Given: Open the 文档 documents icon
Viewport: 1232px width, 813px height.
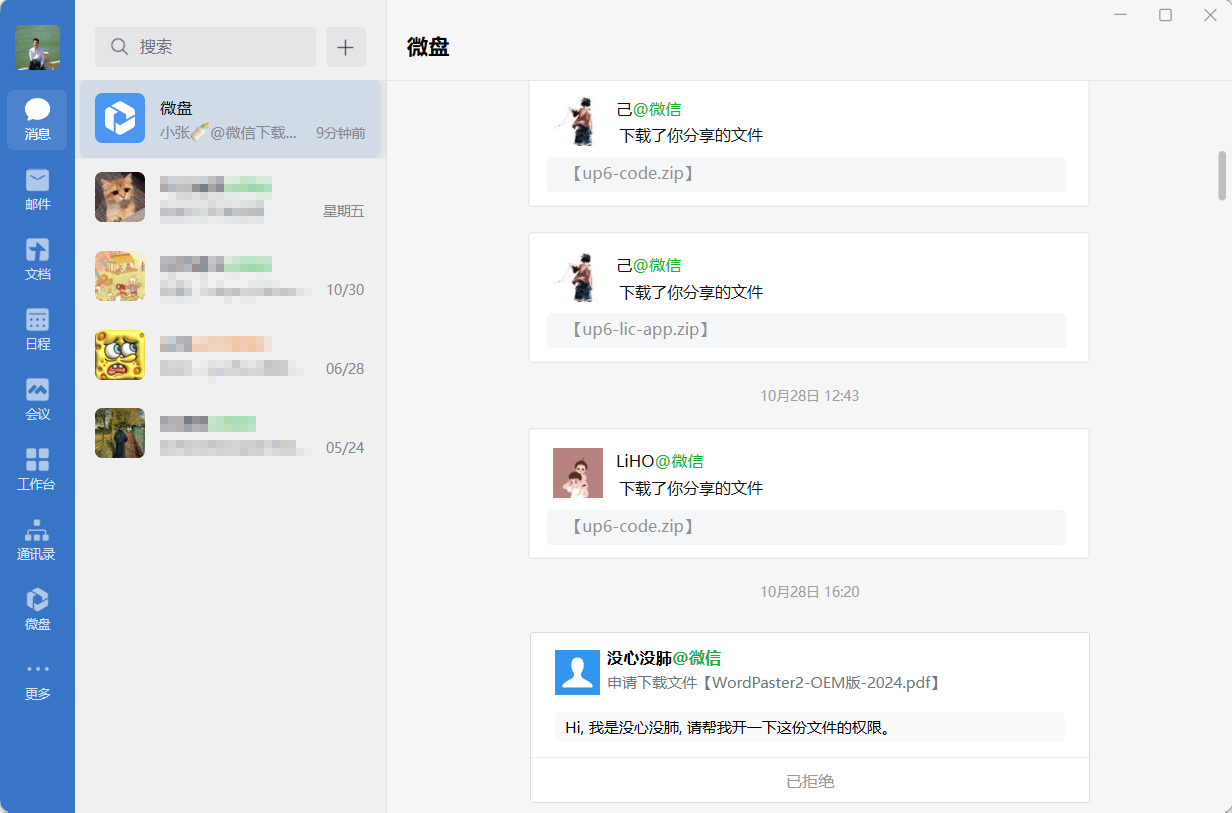Looking at the screenshot, I should tap(37, 259).
